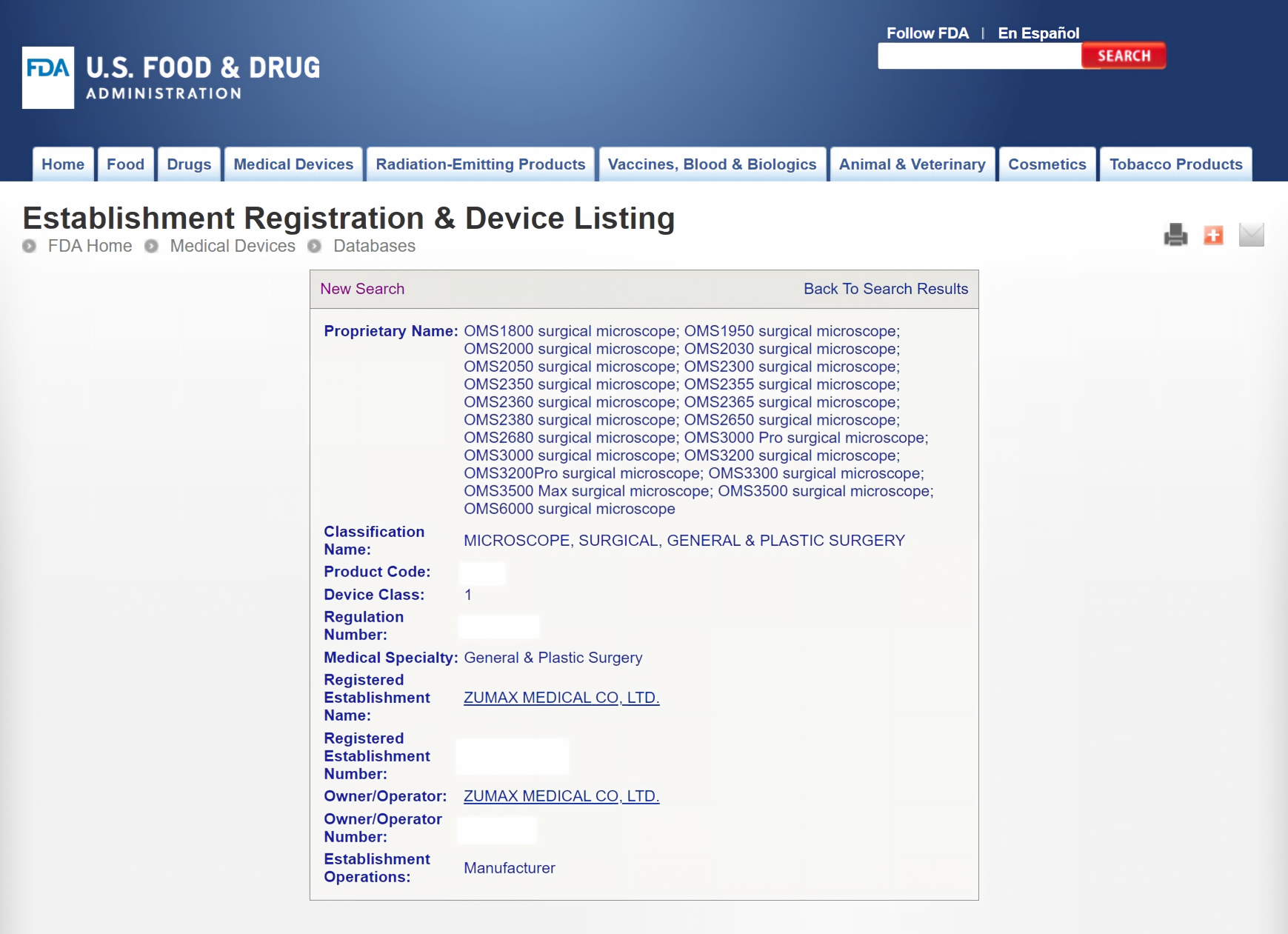Email this page with the envelope icon

click(1252, 235)
